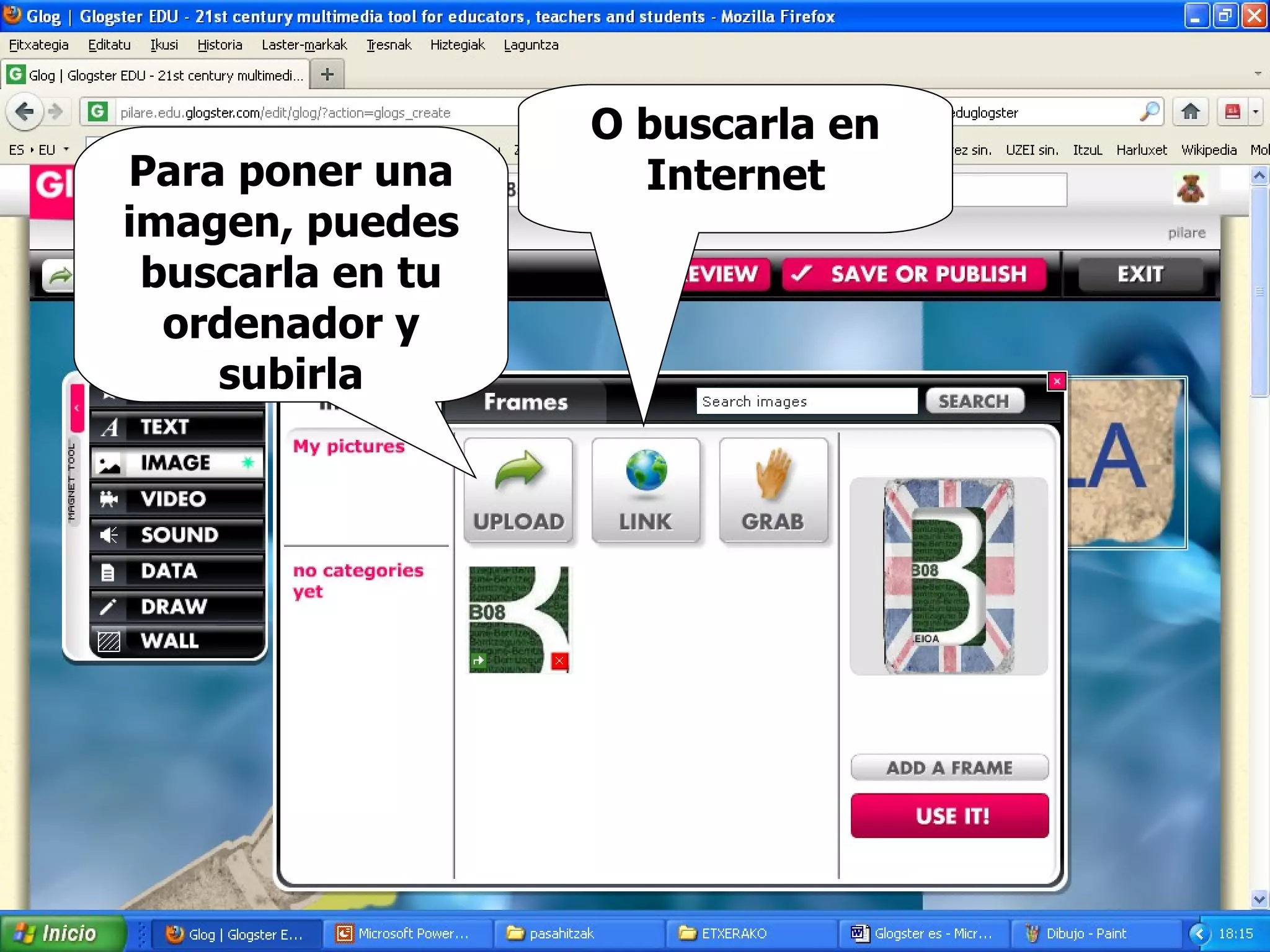Click the USE IT! button

(x=949, y=816)
